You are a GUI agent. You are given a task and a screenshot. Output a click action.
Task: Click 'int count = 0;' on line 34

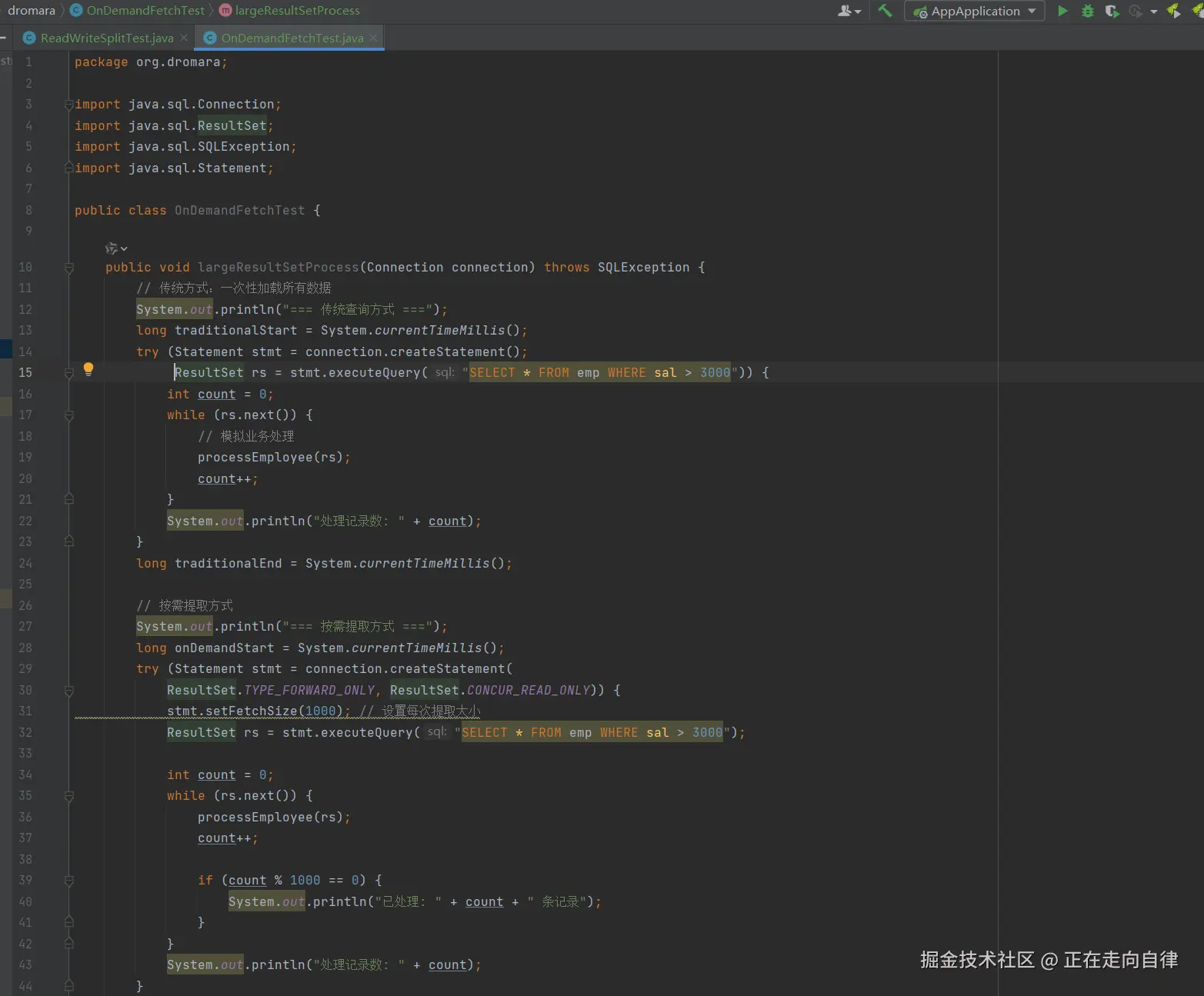pyautogui.click(x=220, y=775)
